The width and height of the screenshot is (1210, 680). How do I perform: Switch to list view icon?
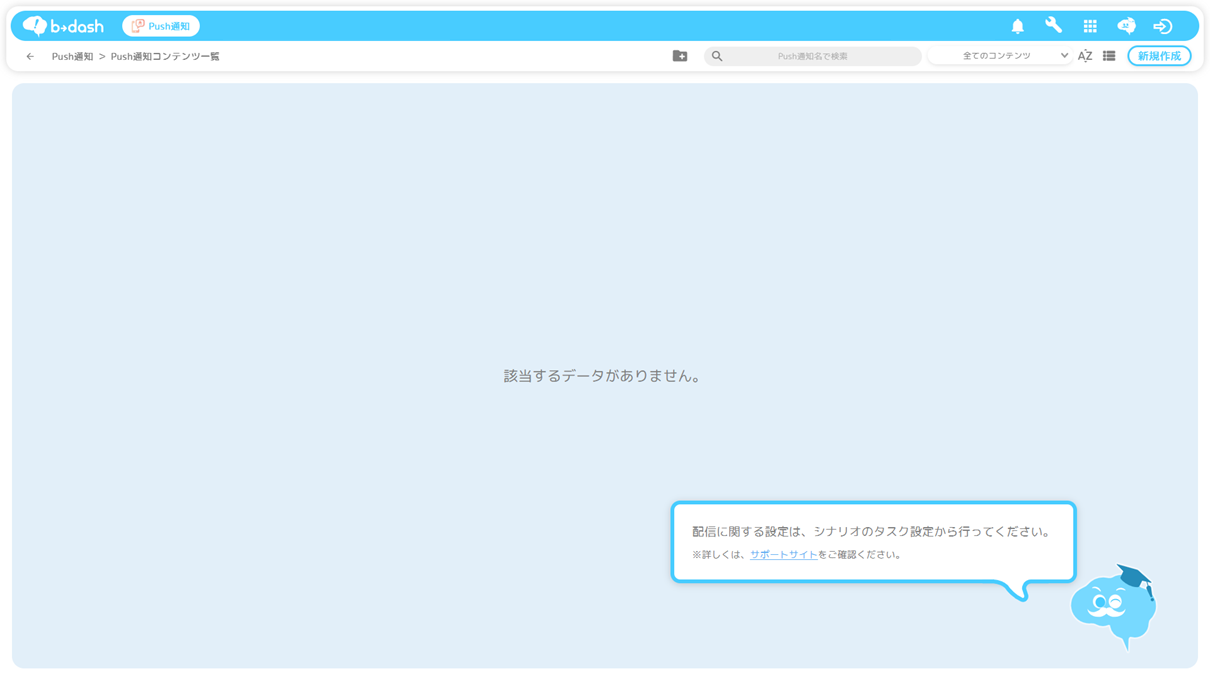tap(1109, 56)
